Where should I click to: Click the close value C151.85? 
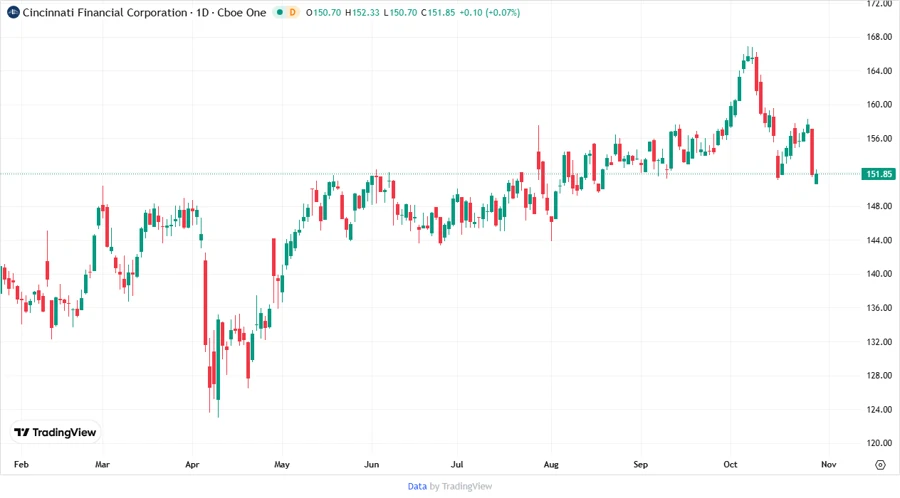pos(438,12)
